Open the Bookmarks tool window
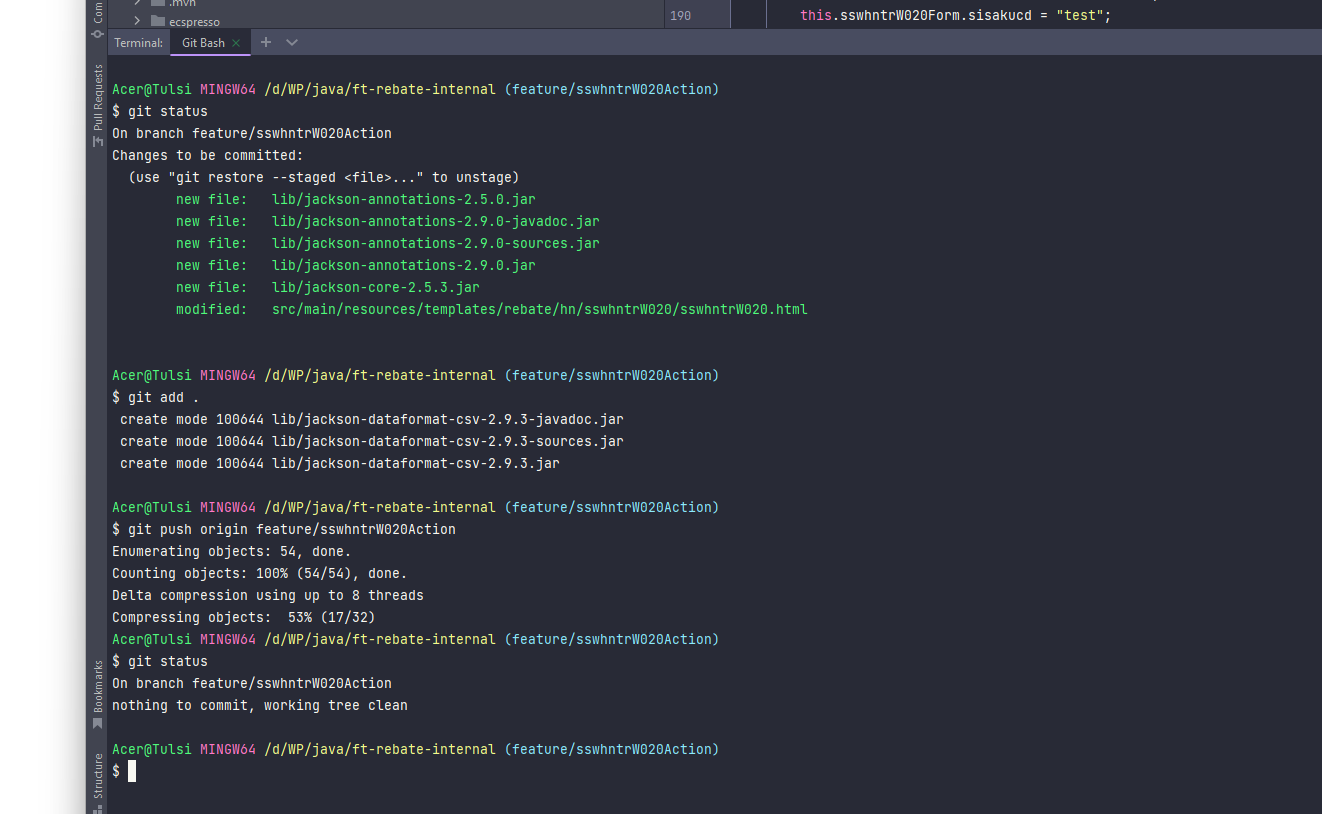The height and width of the screenshot is (814, 1322). 97,694
